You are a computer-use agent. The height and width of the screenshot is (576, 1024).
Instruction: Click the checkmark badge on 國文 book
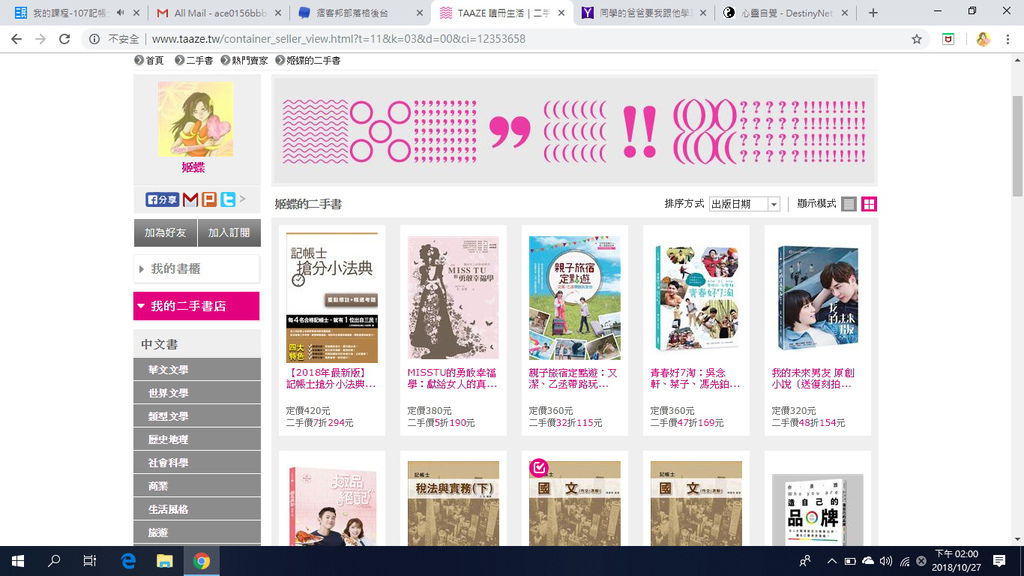tap(539, 468)
